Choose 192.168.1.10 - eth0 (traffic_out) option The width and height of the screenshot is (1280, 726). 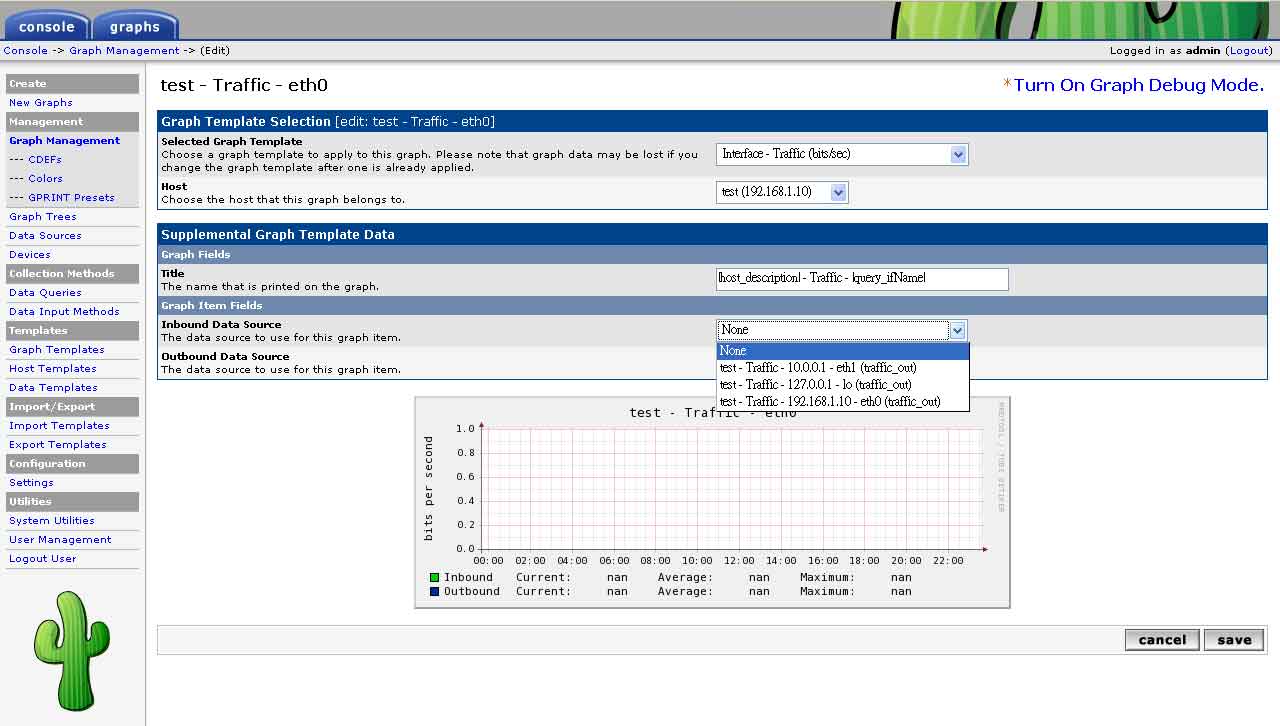coord(843,402)
